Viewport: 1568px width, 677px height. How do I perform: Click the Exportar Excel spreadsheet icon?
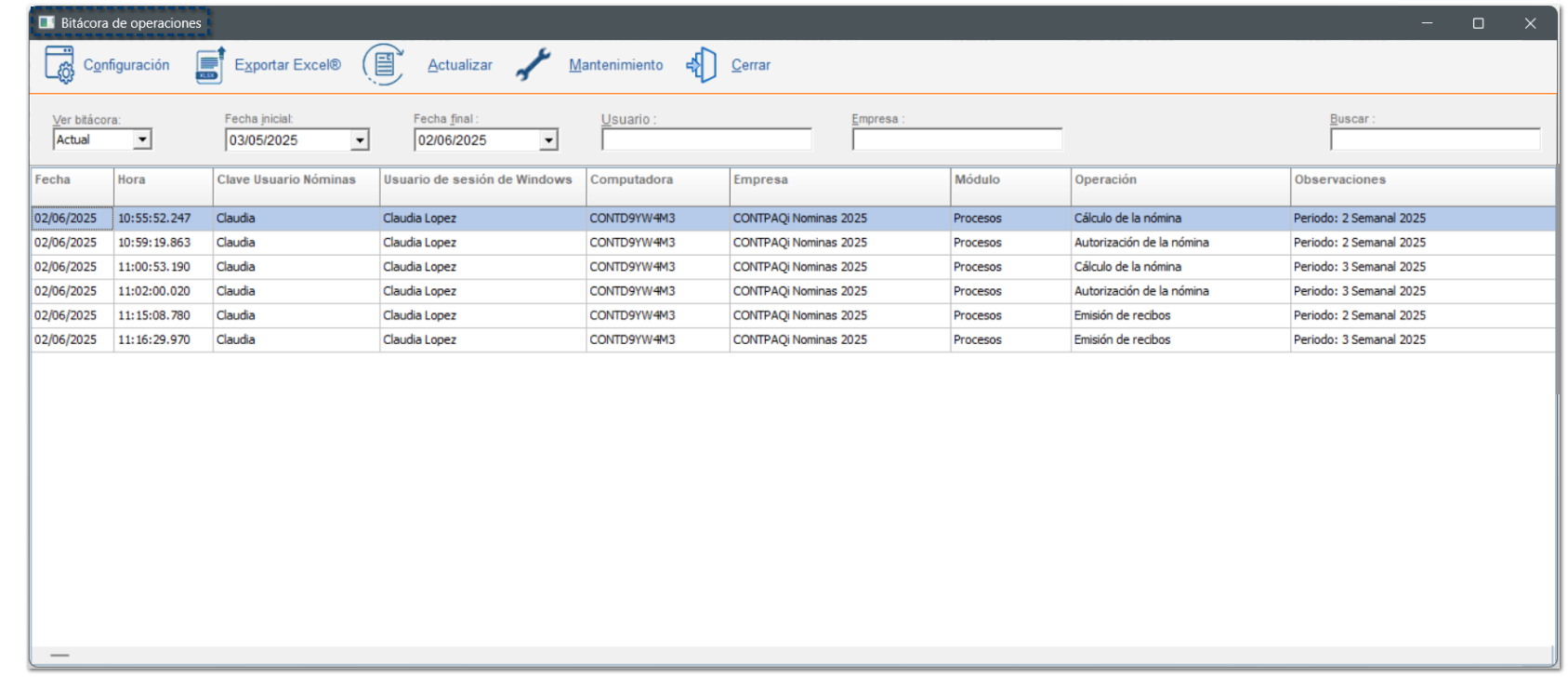[210, 65]
